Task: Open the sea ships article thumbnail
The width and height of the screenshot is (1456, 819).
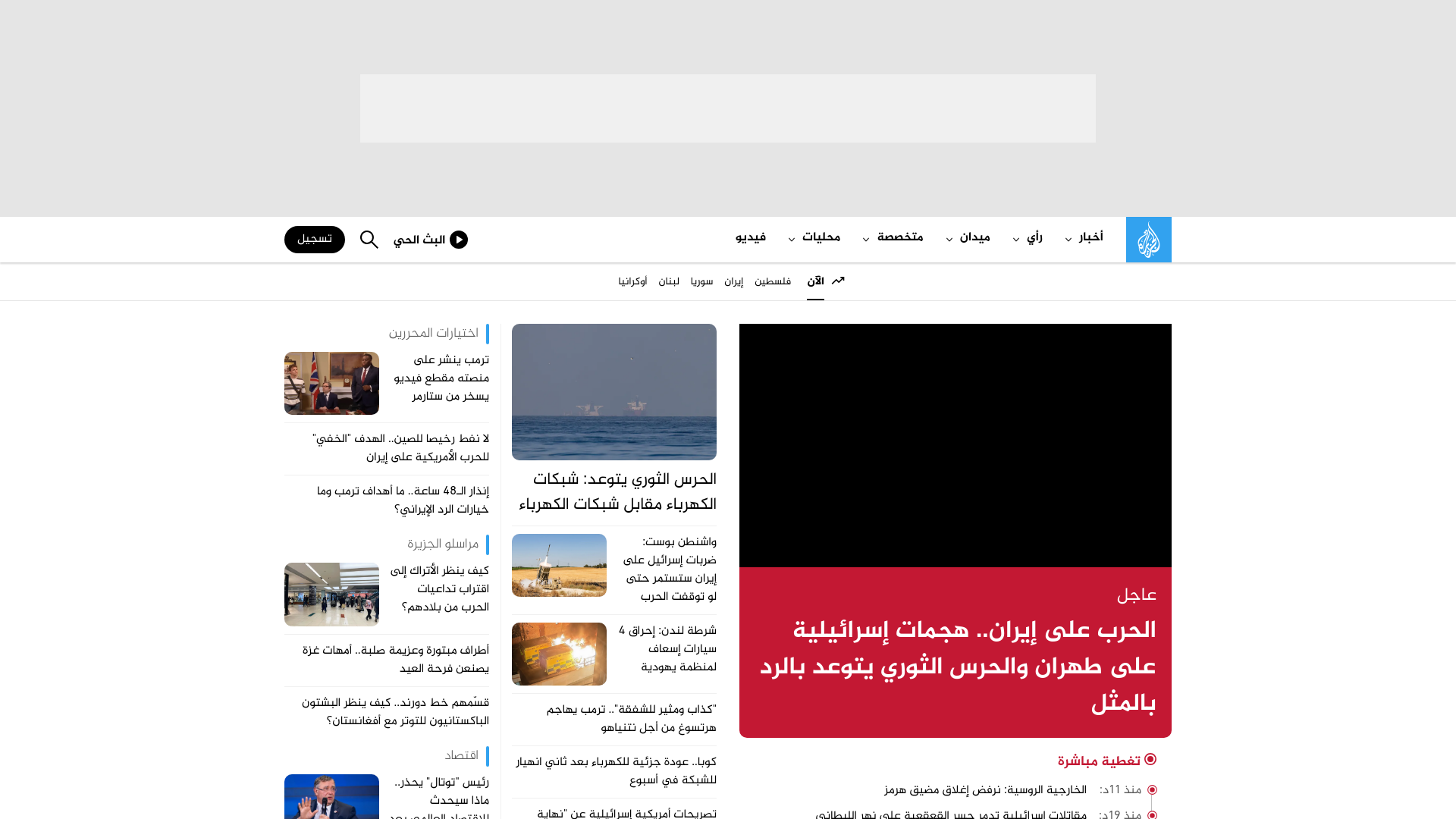Action: (614, 392)
